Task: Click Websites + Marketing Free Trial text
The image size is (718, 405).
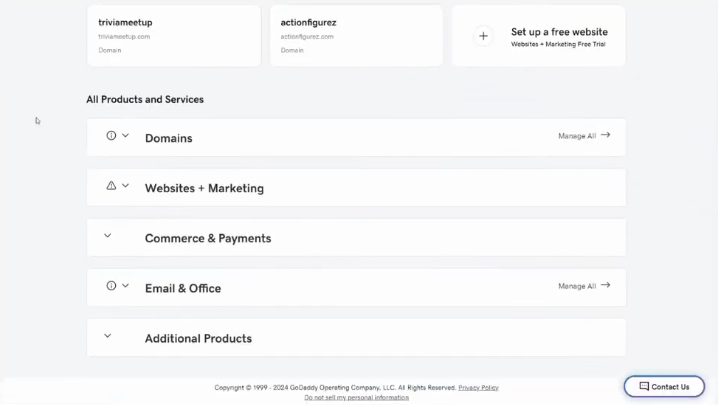Action: (558, 44)
